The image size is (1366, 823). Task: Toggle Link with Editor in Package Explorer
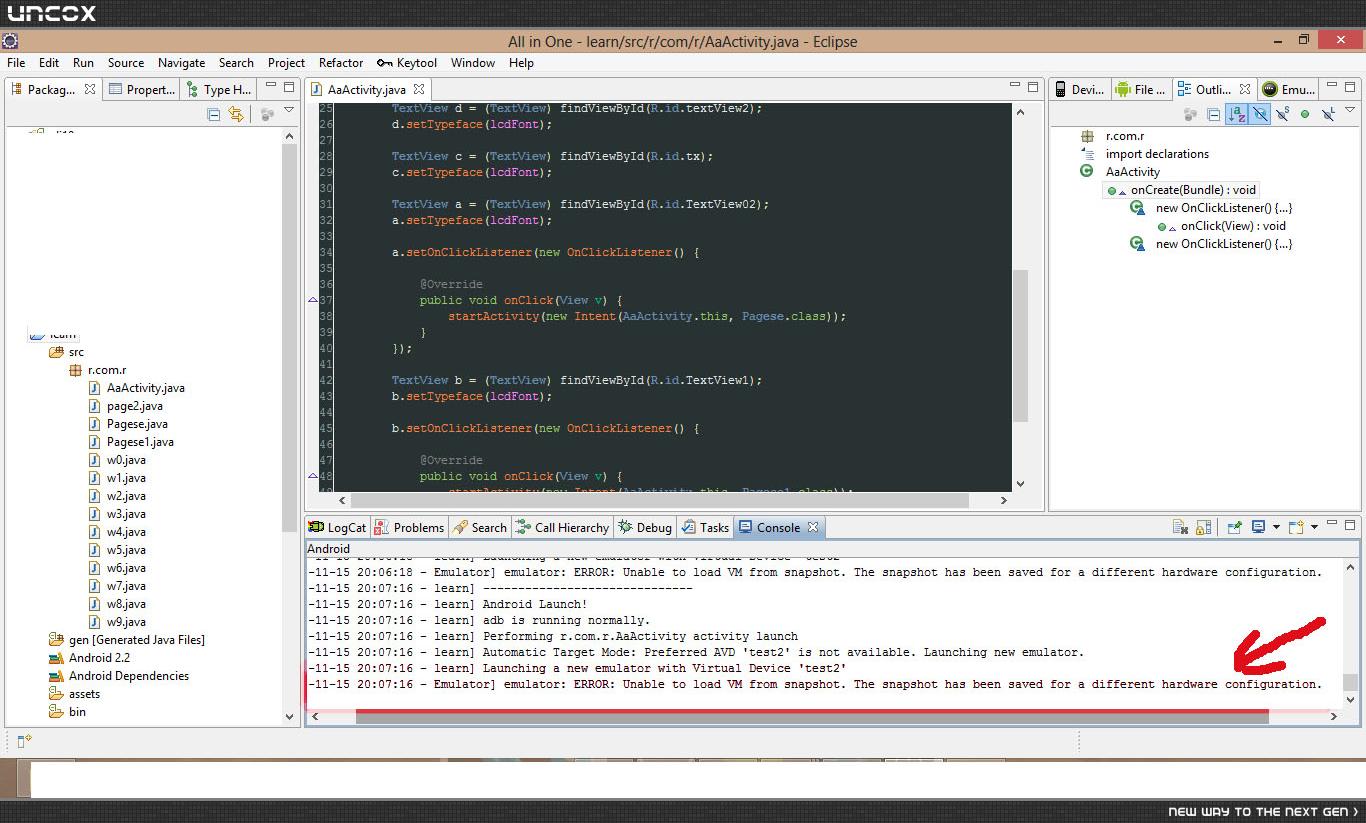click(236, 114)
